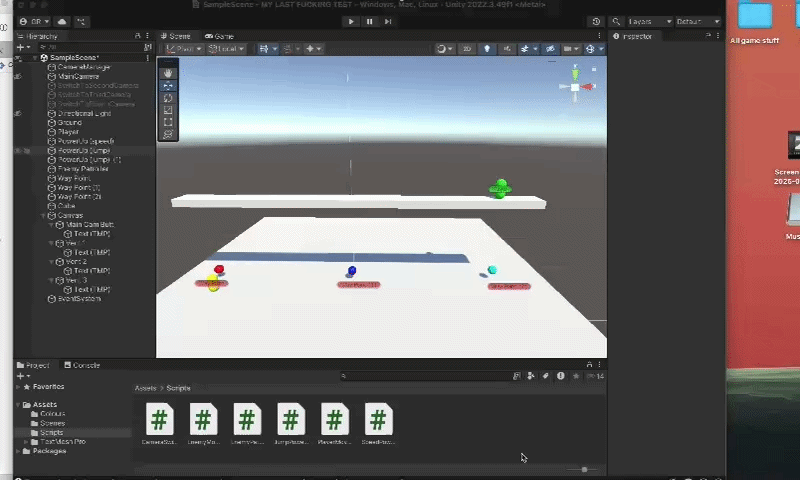Switch to the Console tab

coord(82,365)
